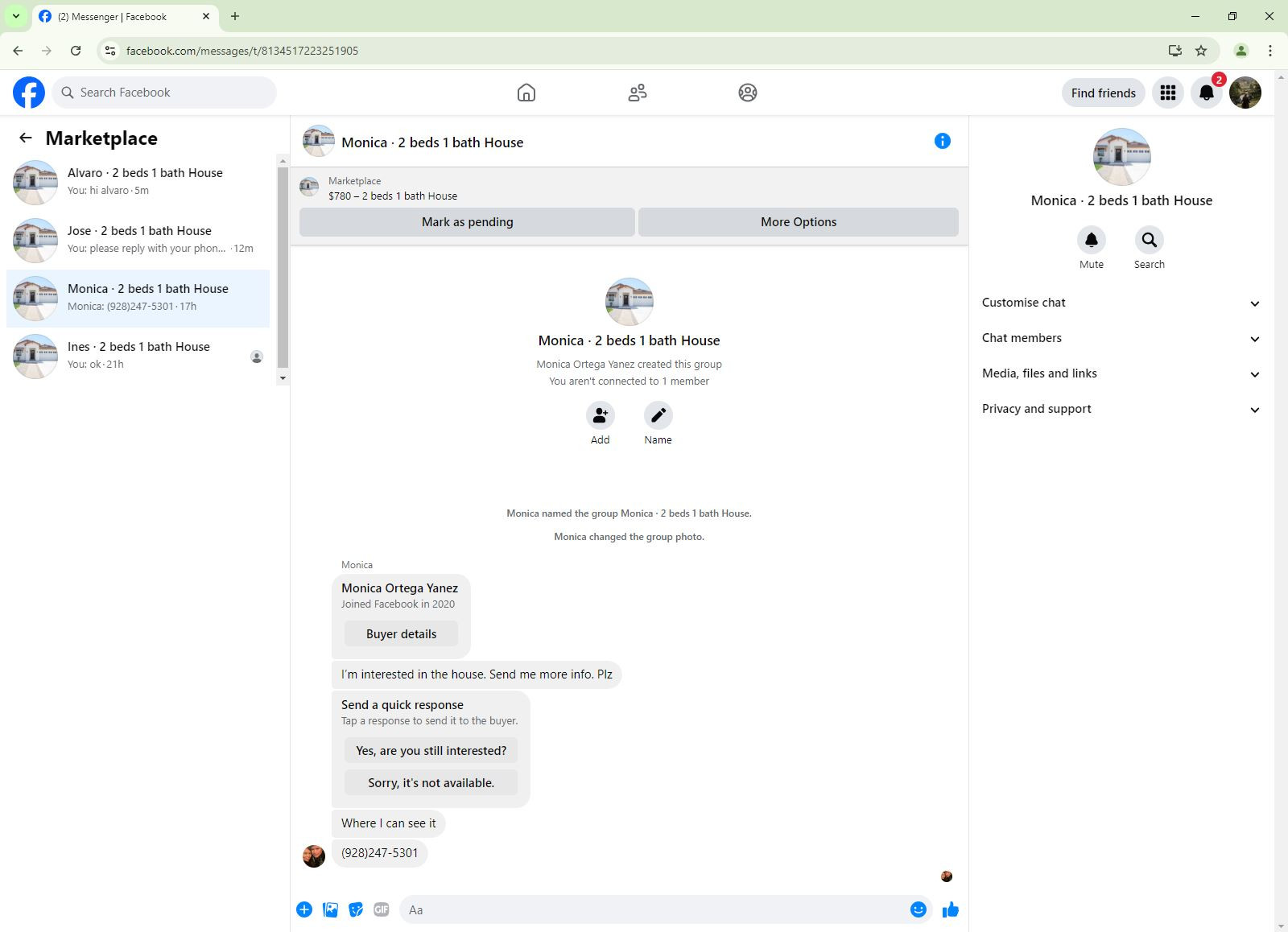The height and width of the screenshot is (932, 1288).
Task: Click the Search Facebook field
Action: (x=165, y=93)
